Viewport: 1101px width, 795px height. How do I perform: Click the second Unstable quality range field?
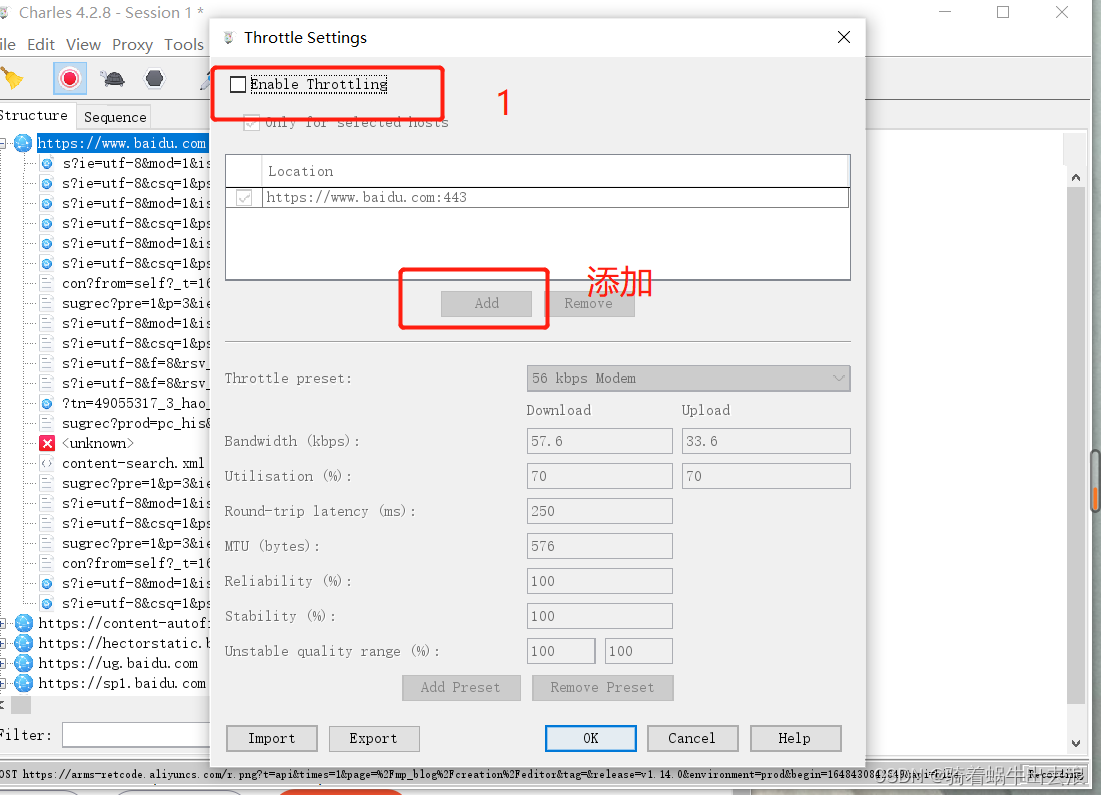tap(638, 651)
